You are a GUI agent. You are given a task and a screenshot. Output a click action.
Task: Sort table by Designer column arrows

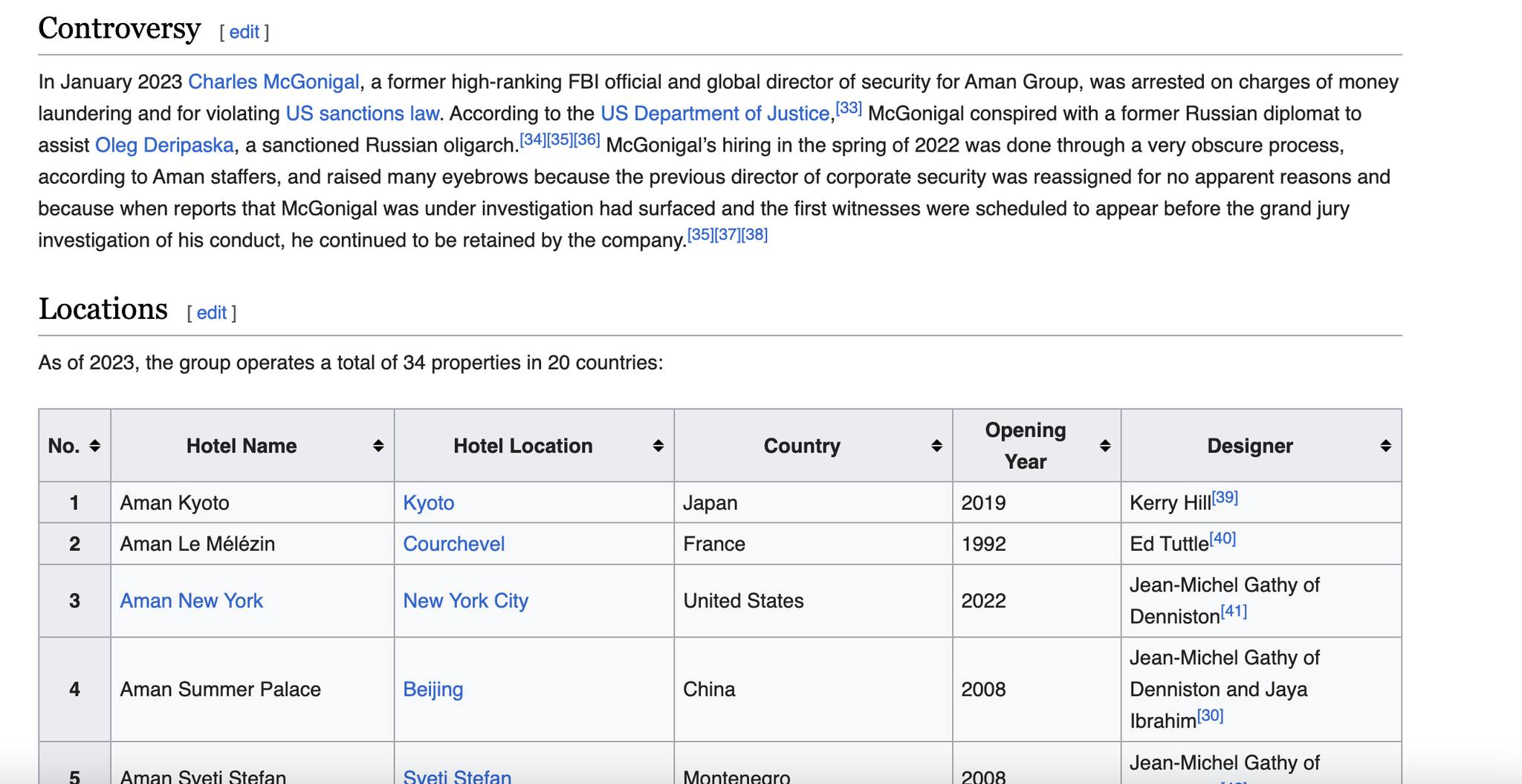pos(1385,446)
